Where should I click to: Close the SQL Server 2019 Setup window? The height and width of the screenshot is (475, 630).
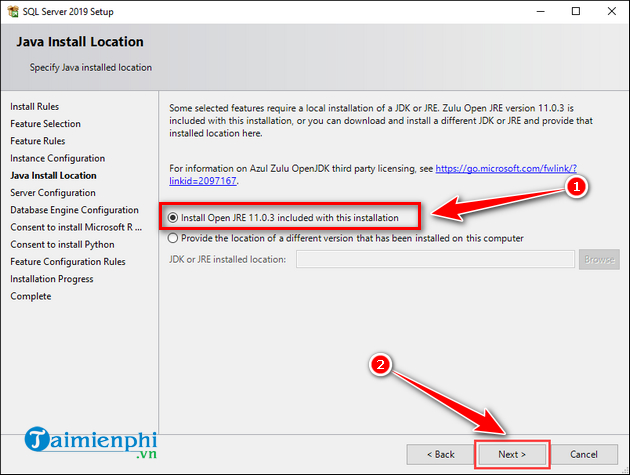[x=612, y=11]
